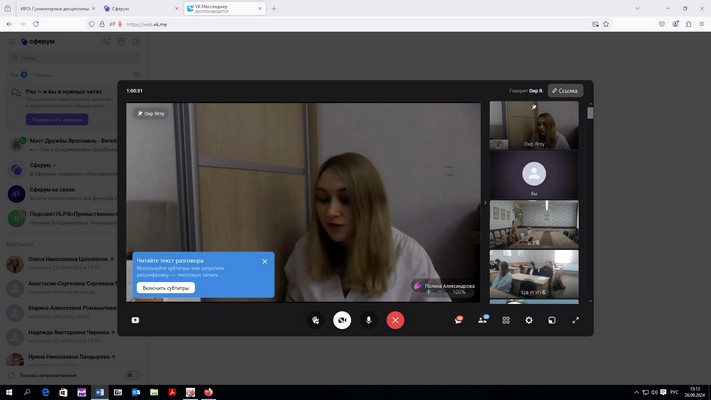Open the participants list
The height and width of the screenshot is (400, 711).
pos(482,320)
